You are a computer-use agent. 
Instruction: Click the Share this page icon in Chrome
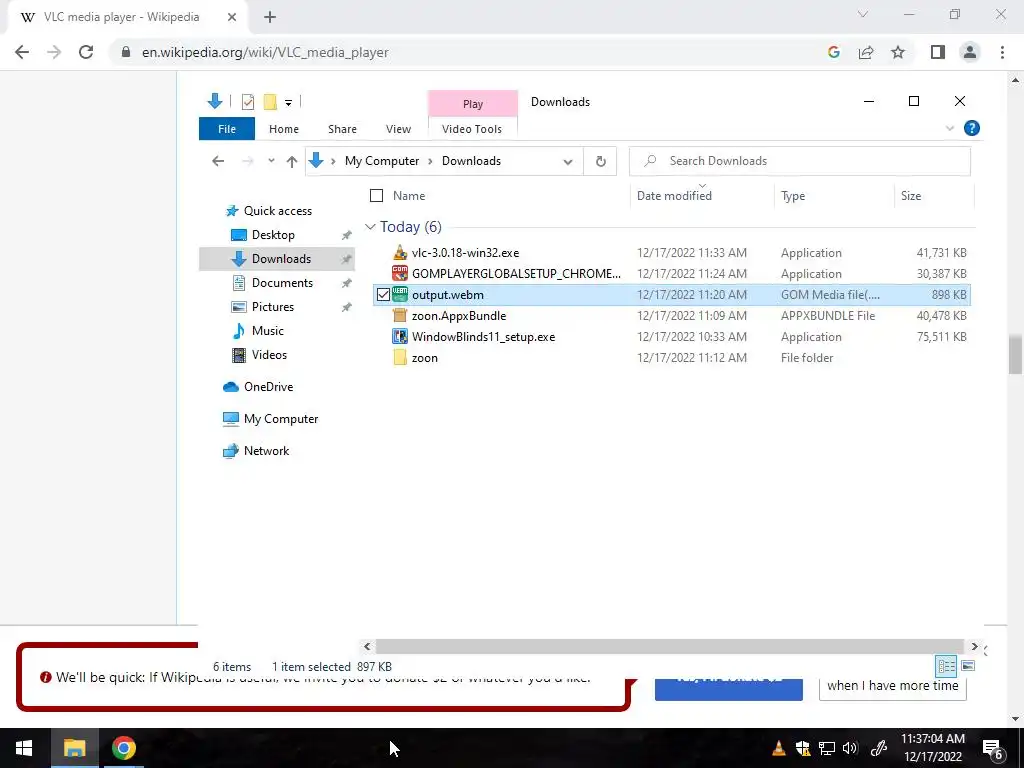tap(866, 52)
